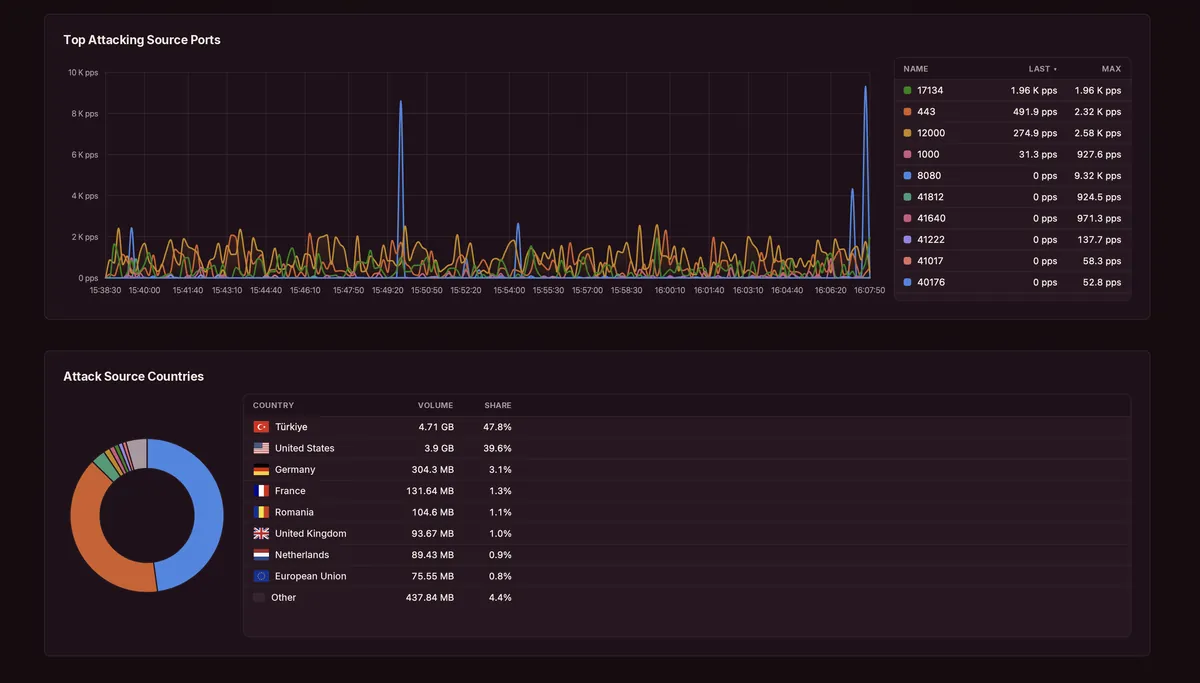Click the green Germany donut chart segment

click(x=106, y=465)
